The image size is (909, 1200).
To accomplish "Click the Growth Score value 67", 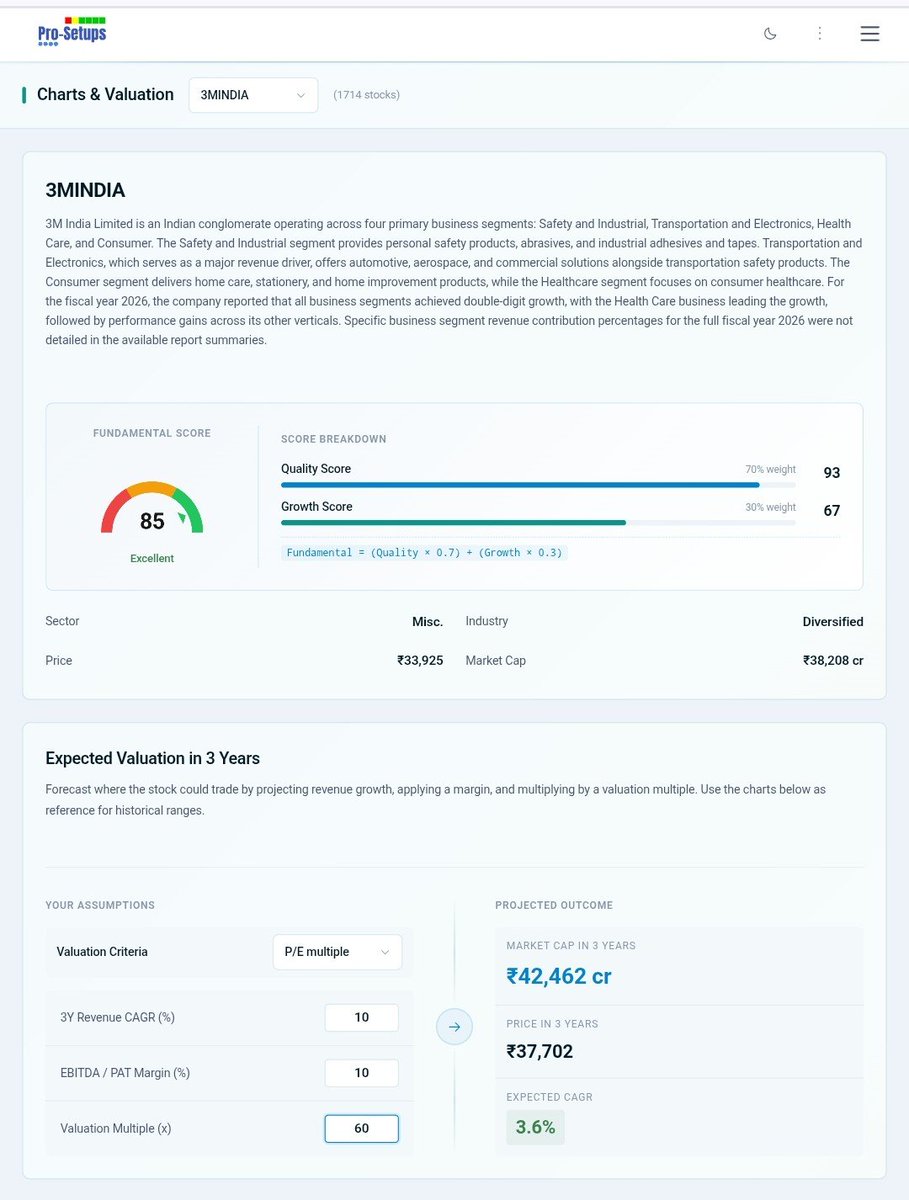I will (x=832, y=511).
